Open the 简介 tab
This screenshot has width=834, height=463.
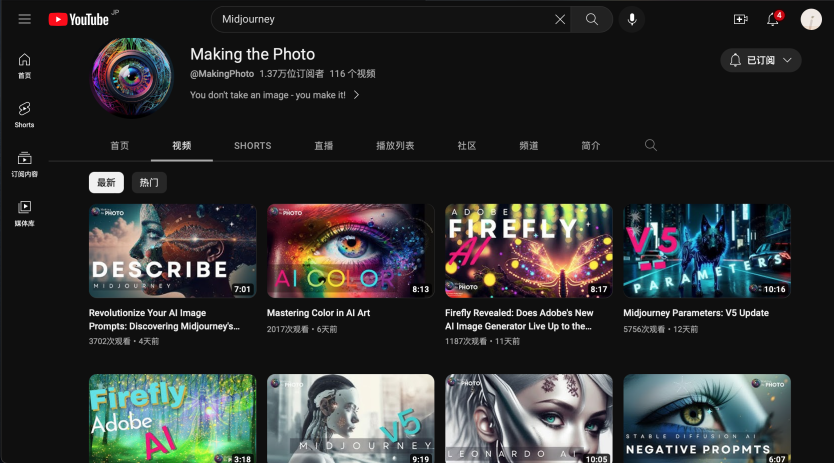click(x=590, y=146)
